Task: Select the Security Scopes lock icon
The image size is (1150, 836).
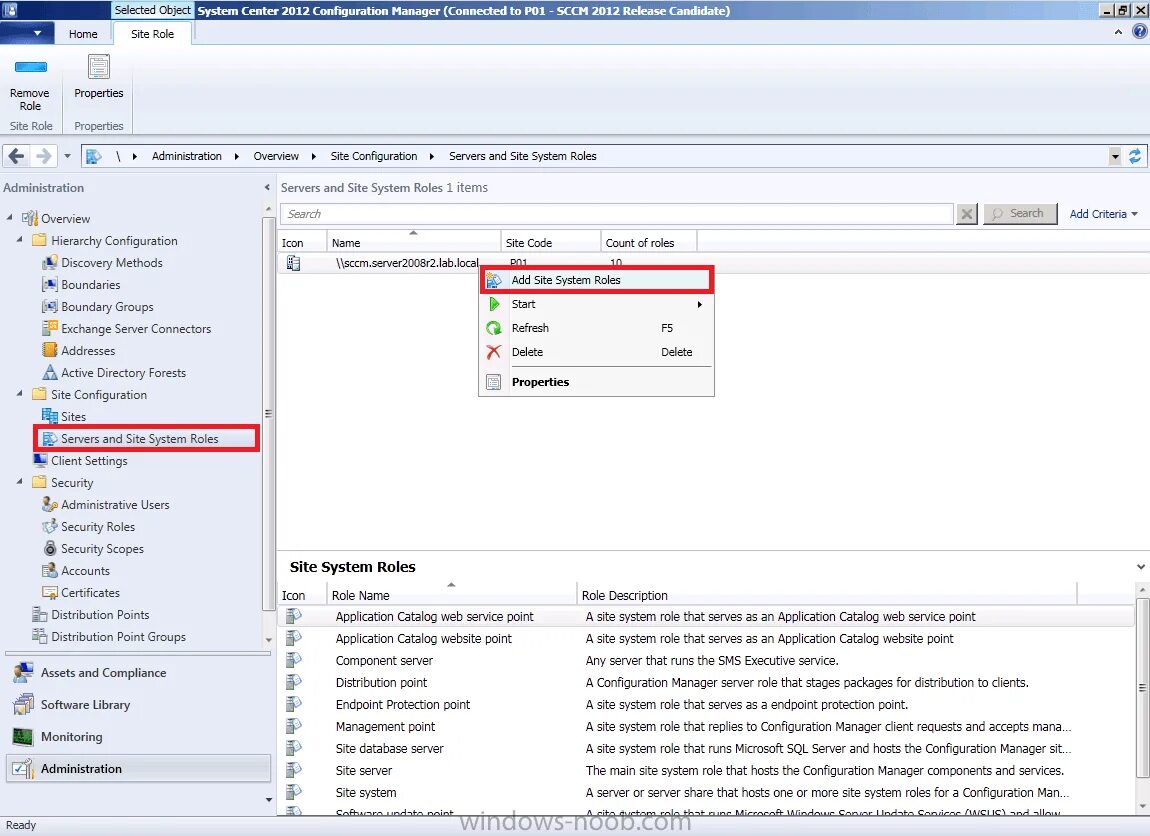Action: click(x=49, y=549)
